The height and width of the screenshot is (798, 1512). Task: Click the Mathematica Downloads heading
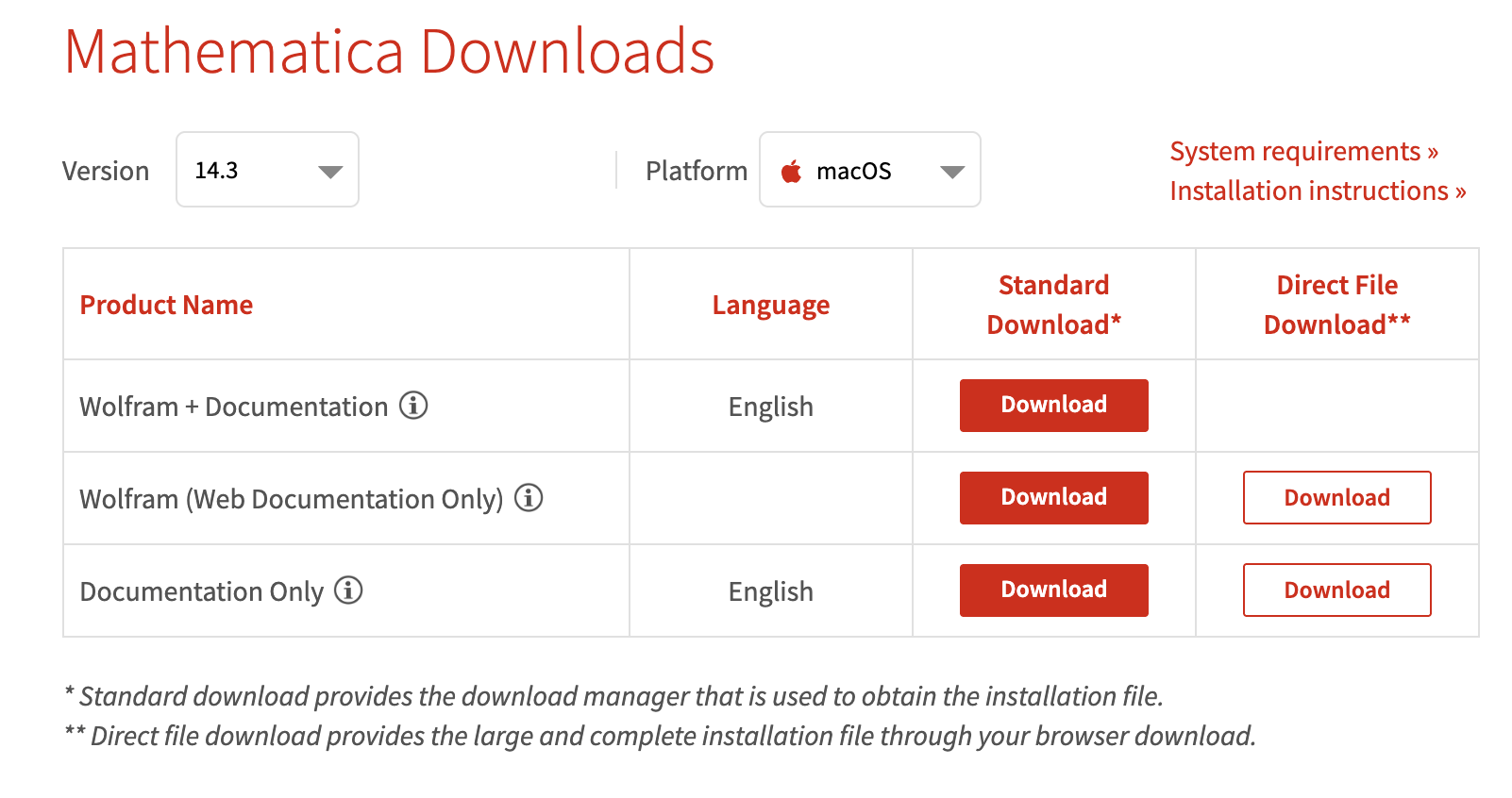click(x=389, y=51)
